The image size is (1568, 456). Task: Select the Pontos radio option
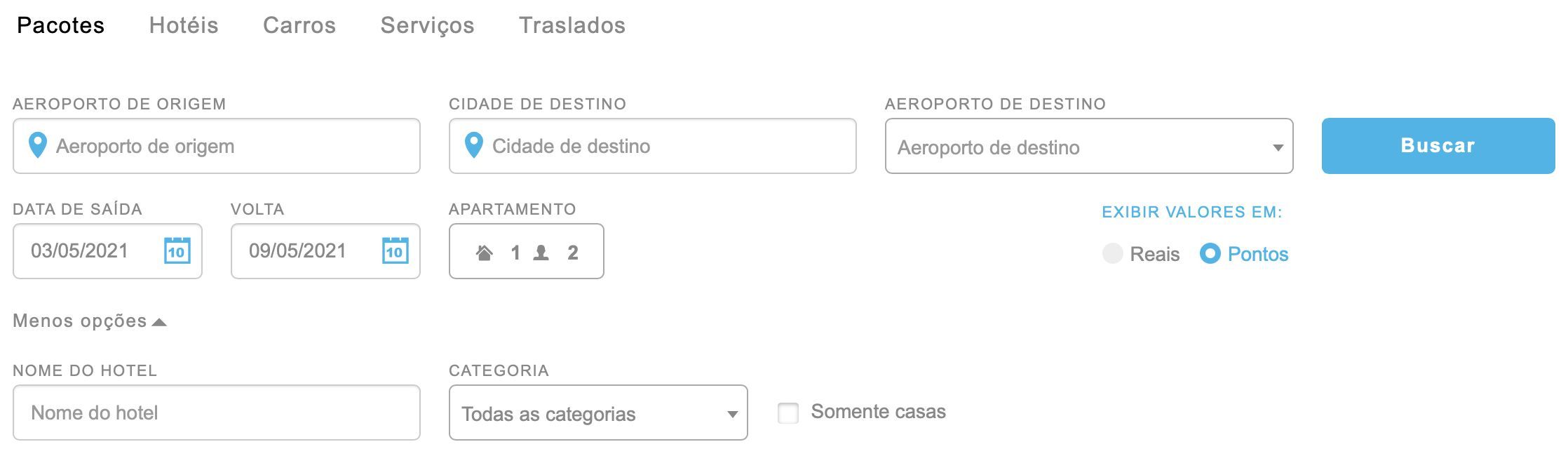[1210, 253]
